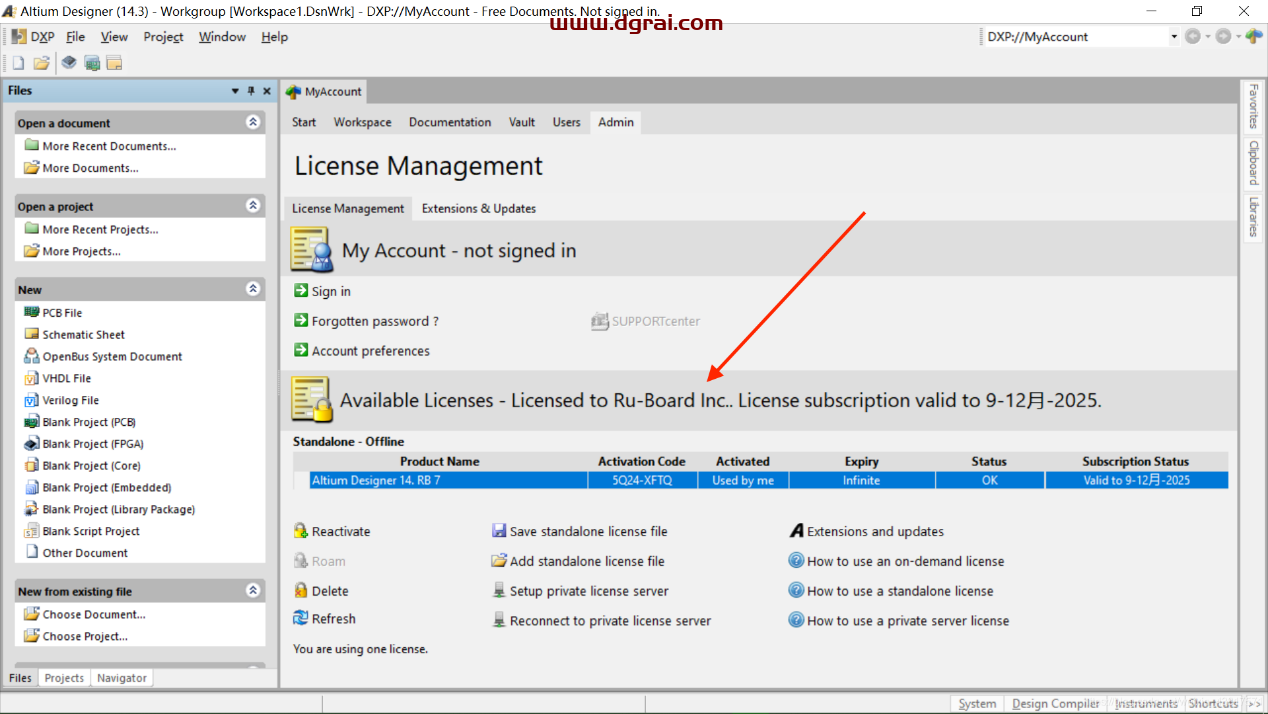Open the Clipboard side panel tab
This screenshot has height=714, width=1268.
1252,163
